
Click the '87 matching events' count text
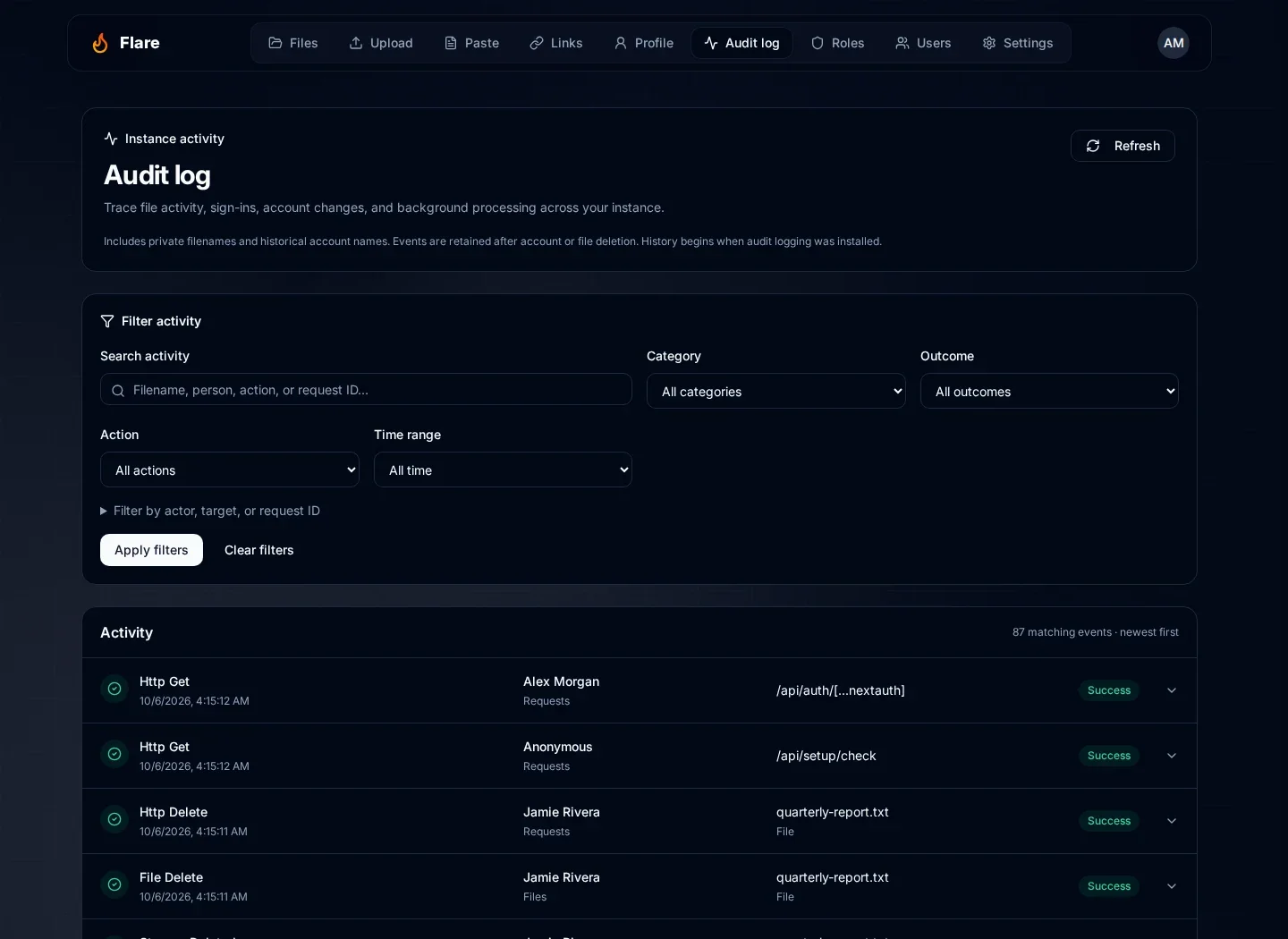1063,632
